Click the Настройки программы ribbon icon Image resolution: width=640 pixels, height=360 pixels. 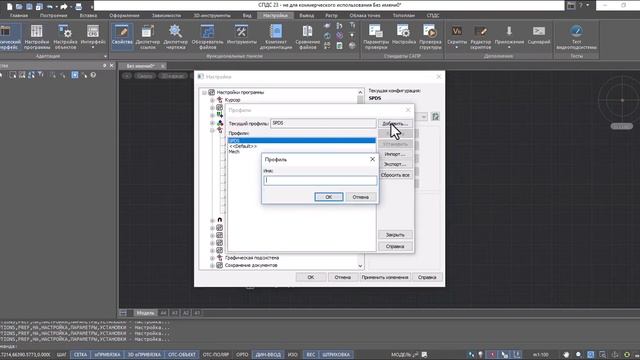coord(37,37)
